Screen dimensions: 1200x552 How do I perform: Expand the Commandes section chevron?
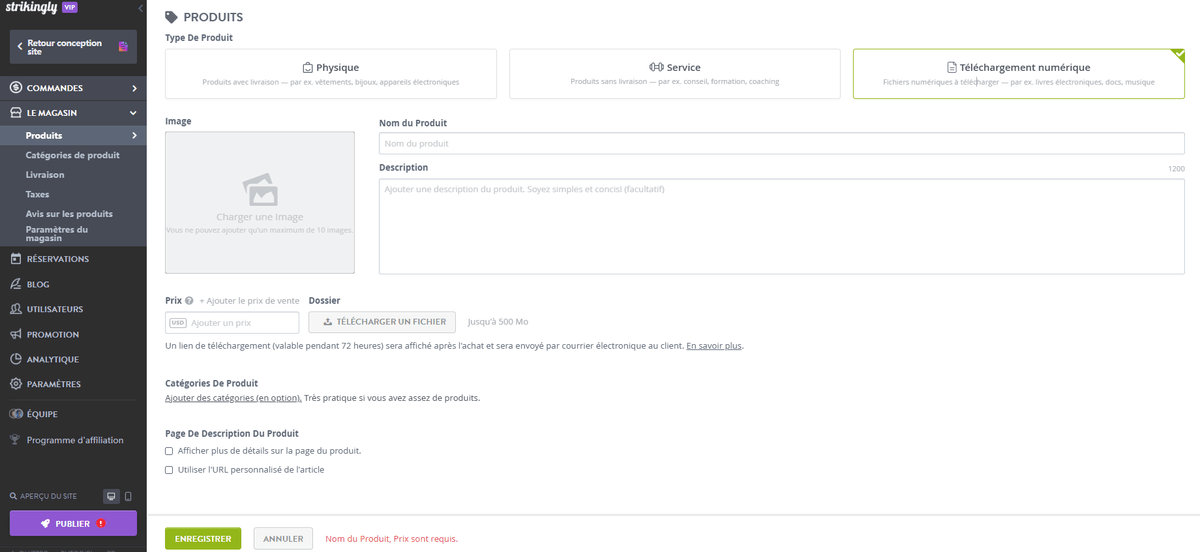click(x=134, y=88)
